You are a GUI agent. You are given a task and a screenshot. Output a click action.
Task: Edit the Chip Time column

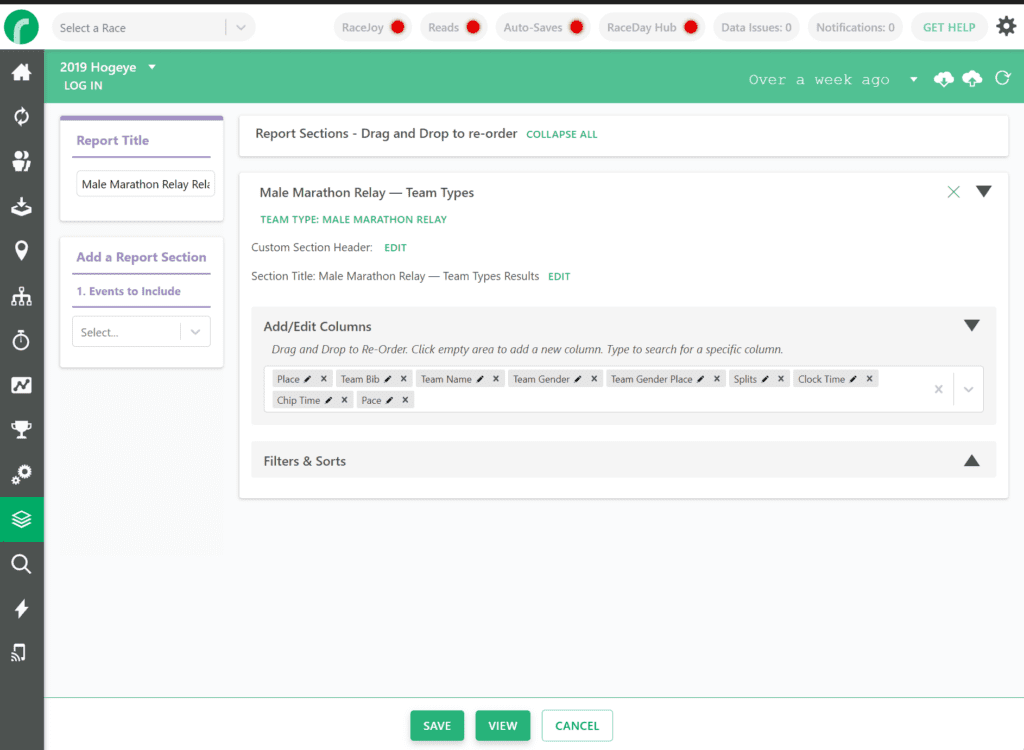tap(328, 400)
